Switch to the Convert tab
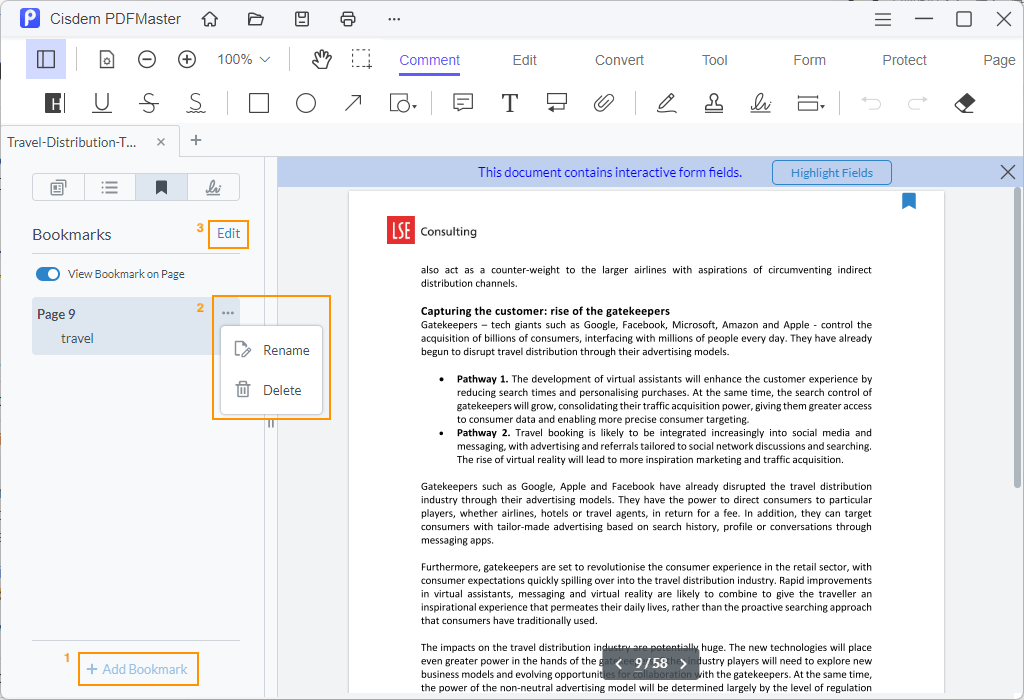Screen dimensions: 1024x700 [x=619, y=60]
